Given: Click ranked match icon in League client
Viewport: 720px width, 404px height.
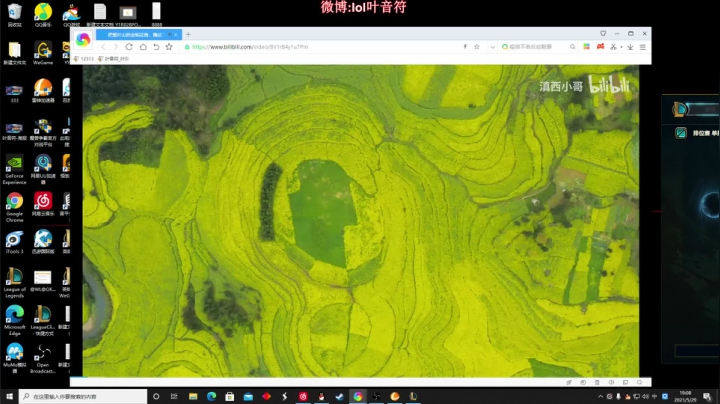Looking at the screenshot, I should click(681, 133).
